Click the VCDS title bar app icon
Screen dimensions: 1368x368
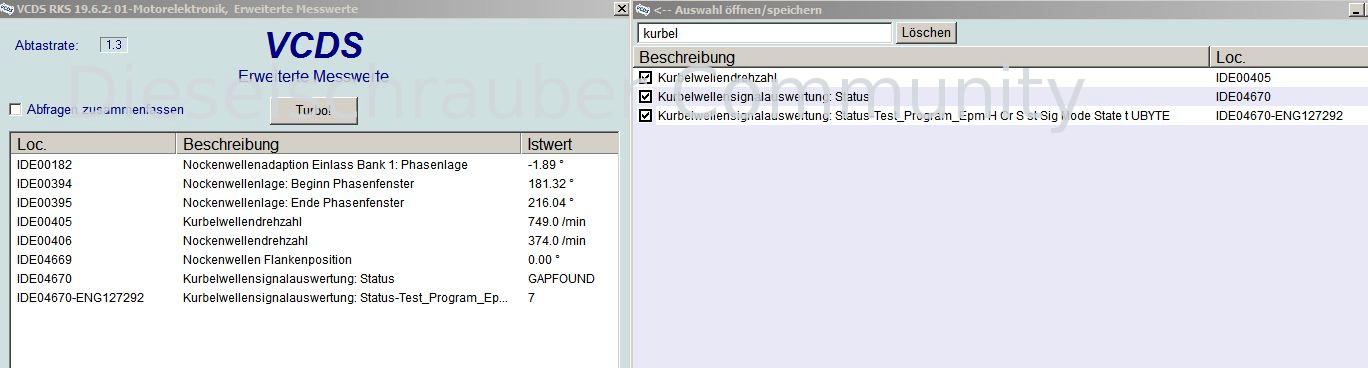point(7,9)
